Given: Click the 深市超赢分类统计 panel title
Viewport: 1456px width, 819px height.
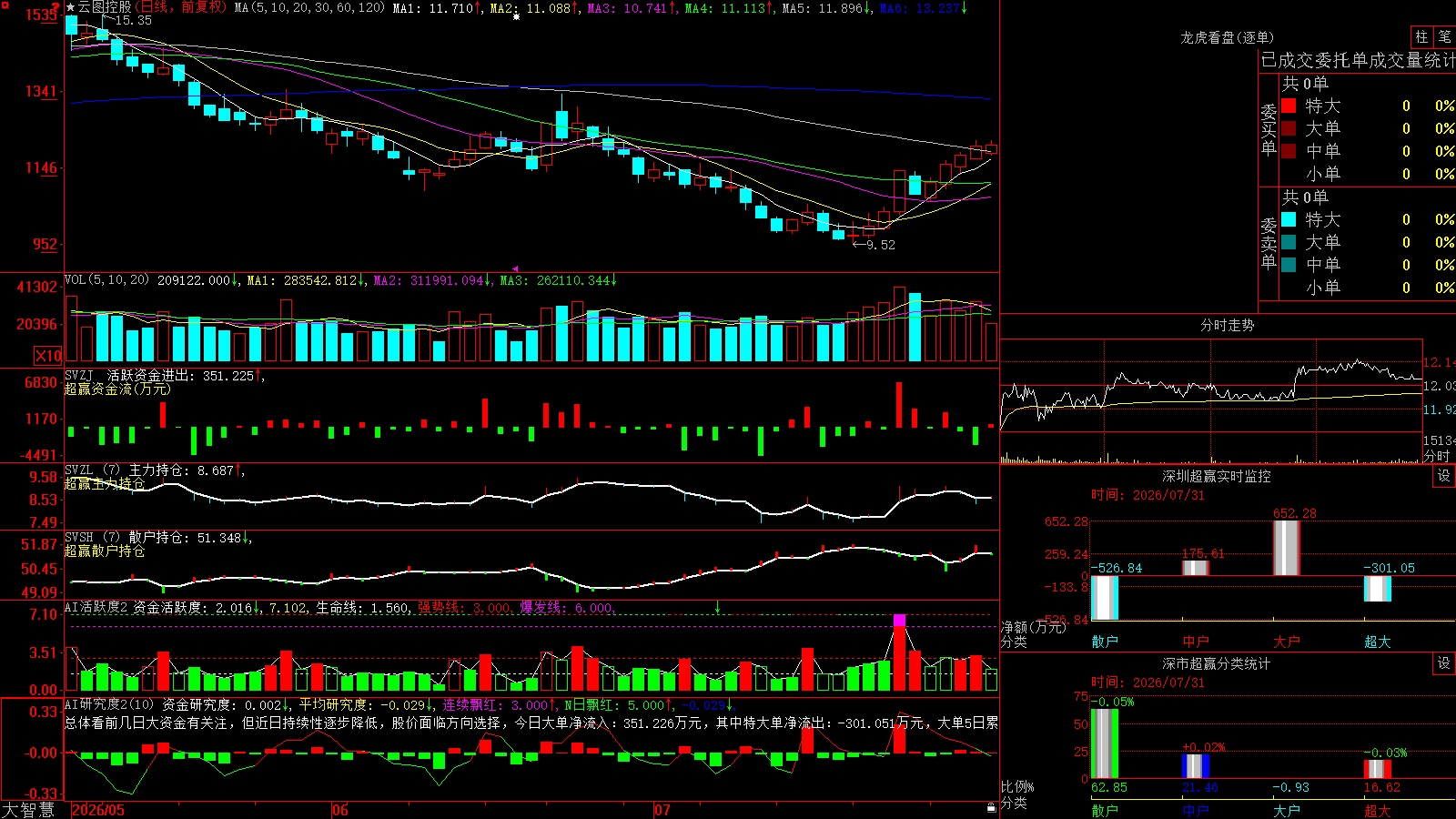Looking at the screenshot, I should click(x=1216, y=663).
